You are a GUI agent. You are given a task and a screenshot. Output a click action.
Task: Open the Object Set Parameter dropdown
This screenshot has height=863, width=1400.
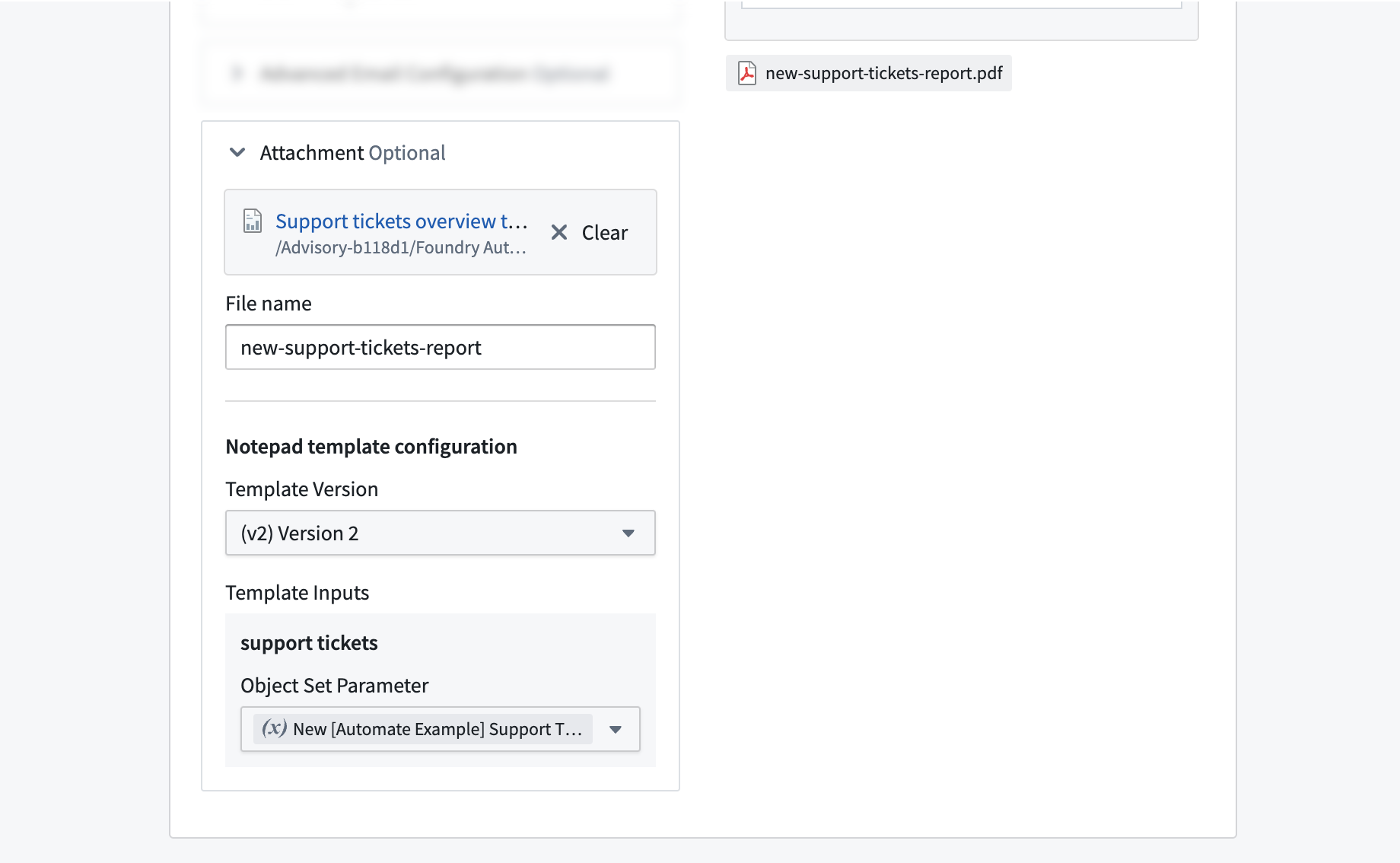441,729
